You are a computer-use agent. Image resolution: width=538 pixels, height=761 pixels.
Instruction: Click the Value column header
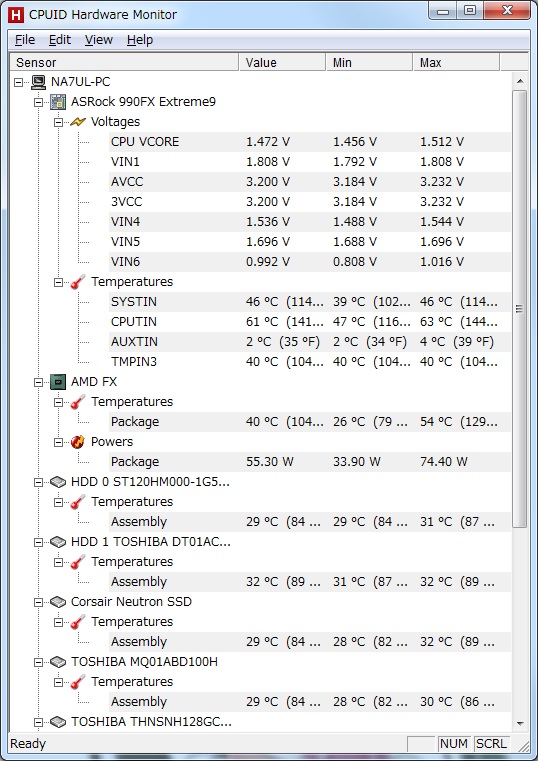282,63
